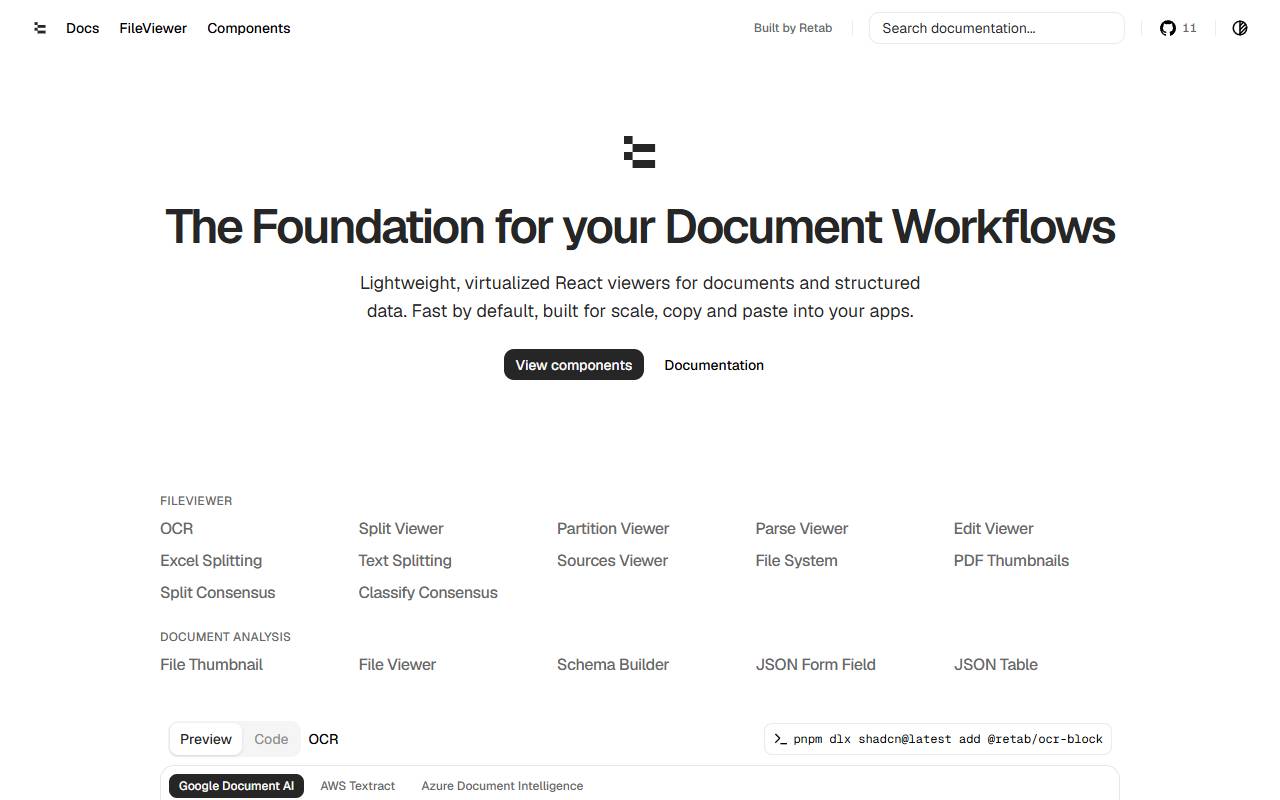Open the Edit Viewer link
1280x800 pixels.
994,528
